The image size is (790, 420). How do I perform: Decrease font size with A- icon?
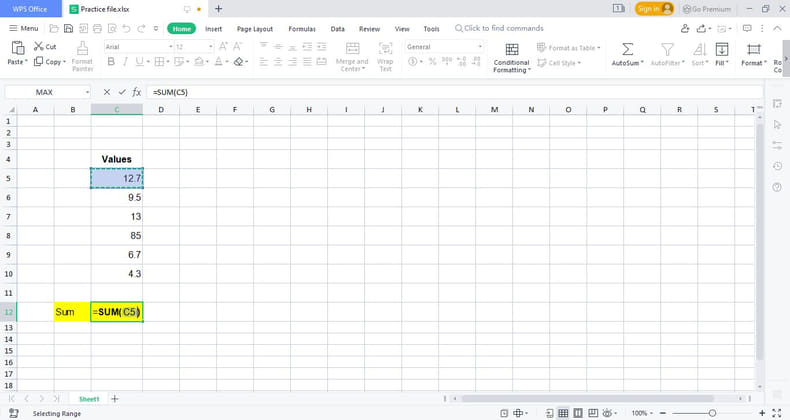[237, 46]
